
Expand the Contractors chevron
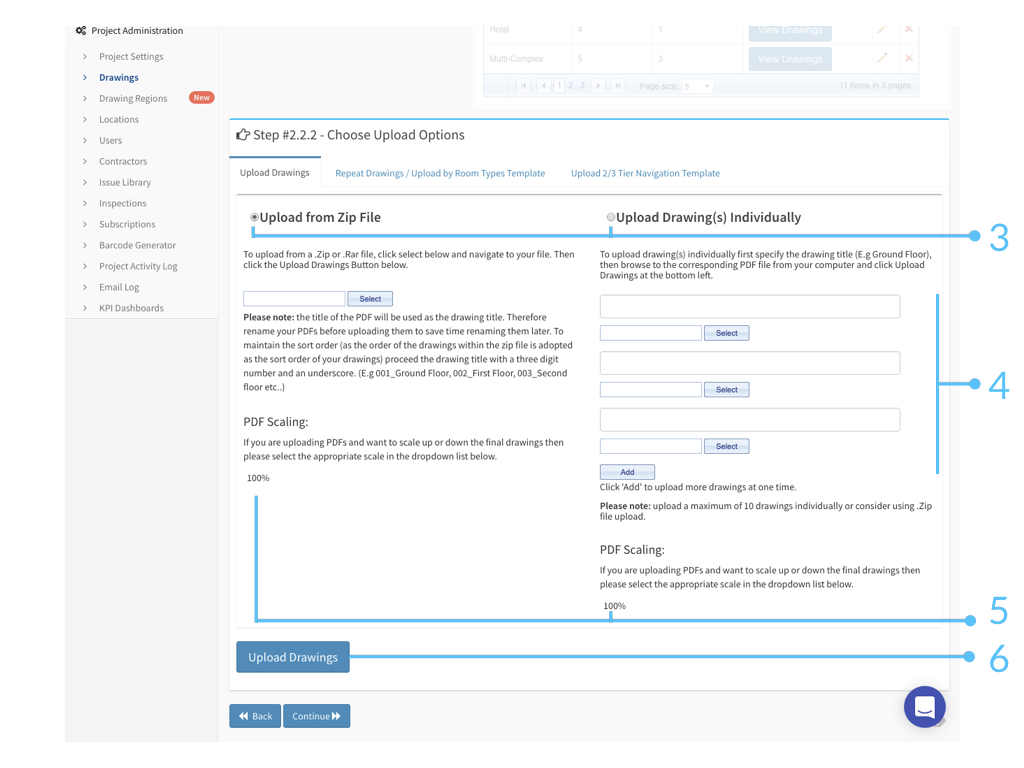pyautogui.click(x=85, y=161)
